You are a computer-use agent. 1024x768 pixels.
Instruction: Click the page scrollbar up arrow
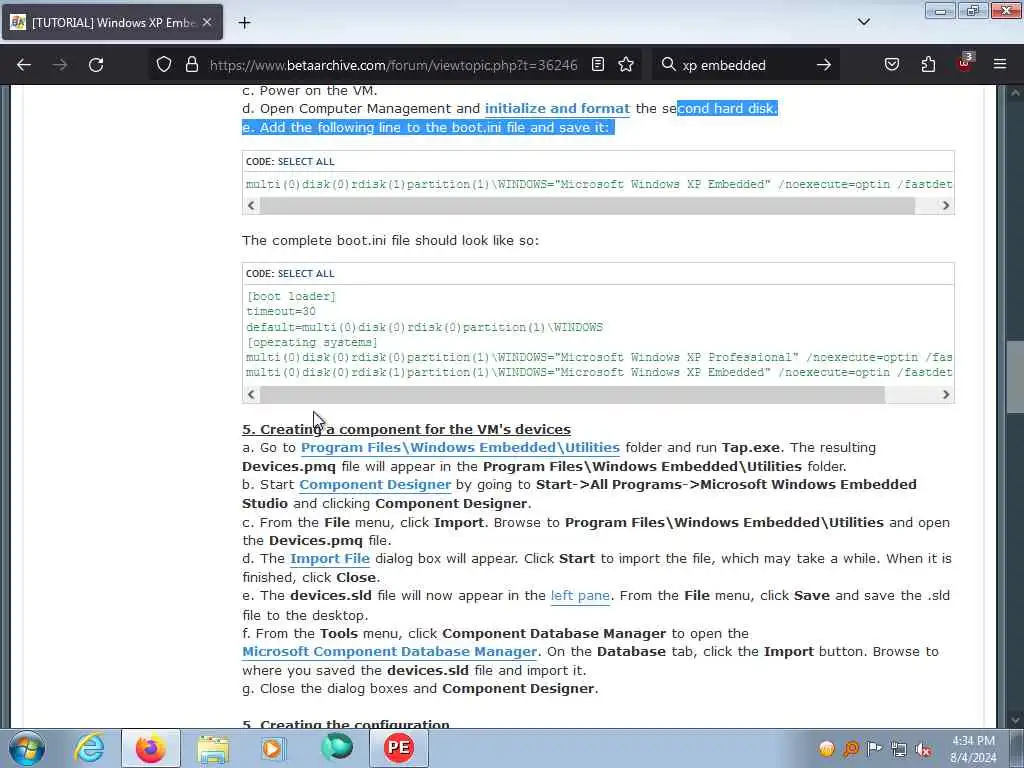1015,93
